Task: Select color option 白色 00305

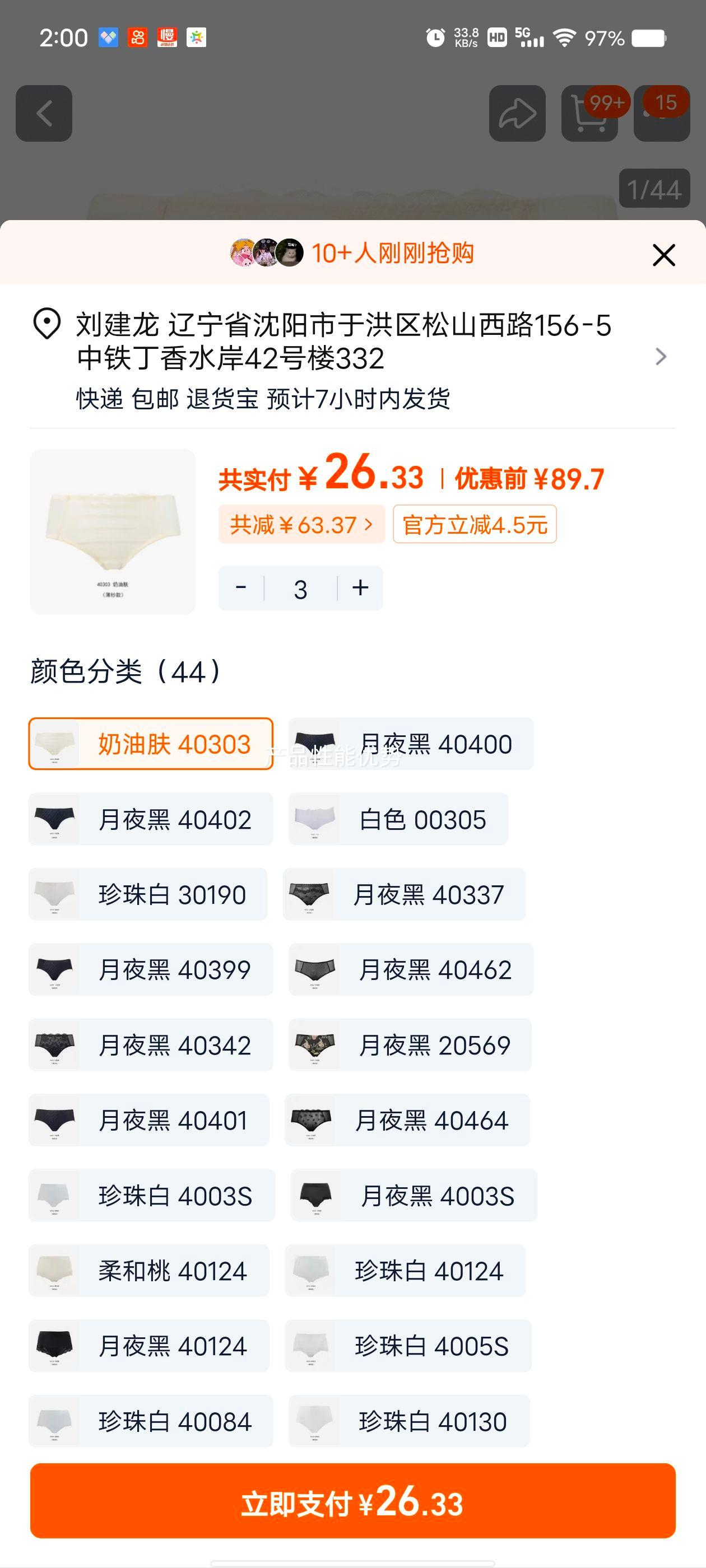Action: [398, 819]
